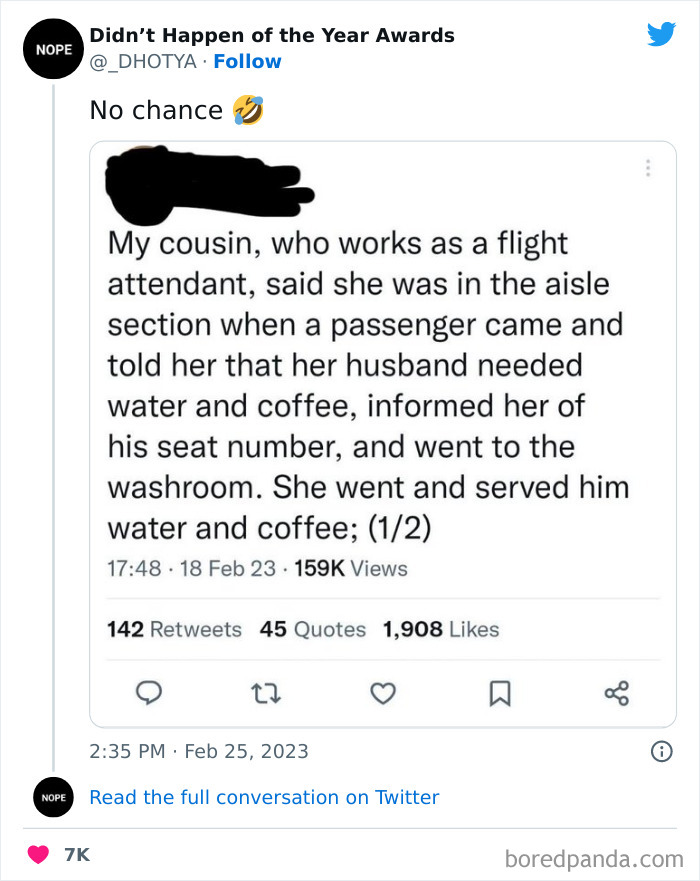Screen dimensions: 700x881
Task: Click the Twitter bird icon
Action: click(662, 33)
